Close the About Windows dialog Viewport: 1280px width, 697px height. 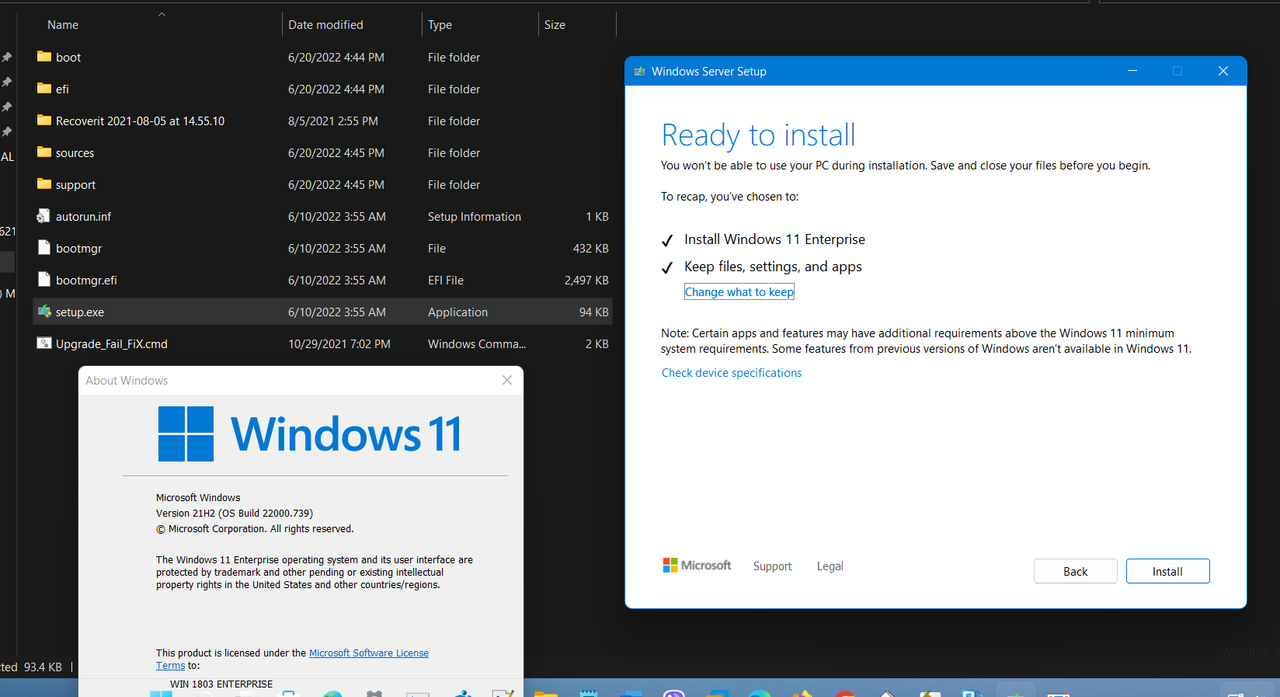507,380
